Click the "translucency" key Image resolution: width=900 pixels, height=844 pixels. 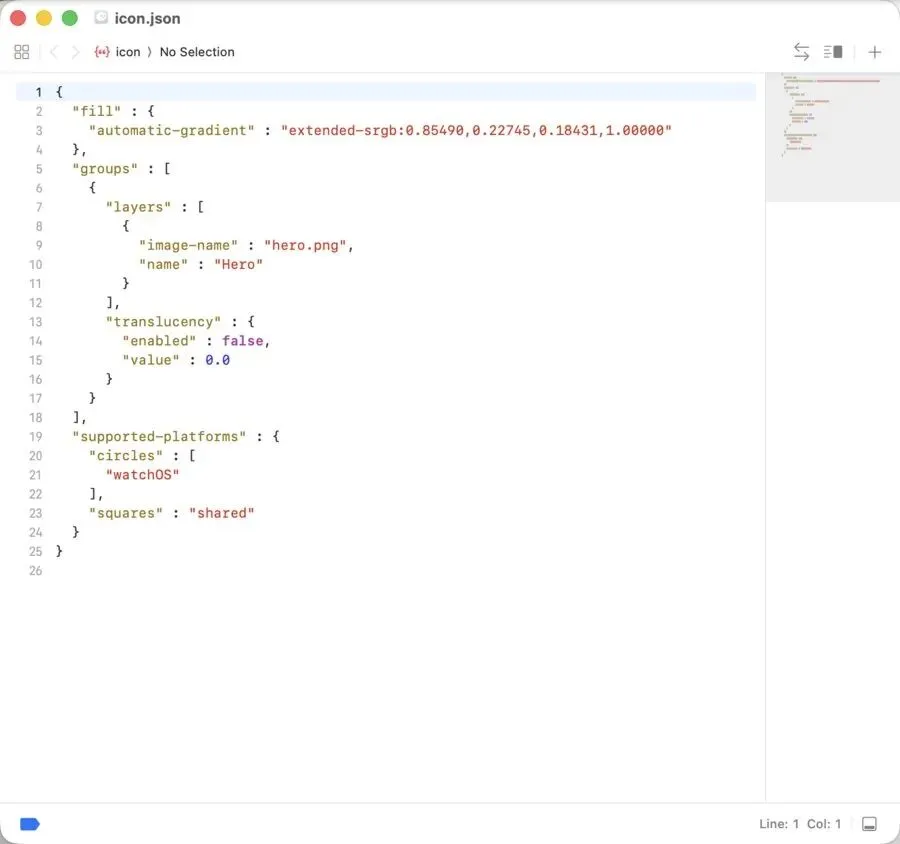(x=163, y=322)
